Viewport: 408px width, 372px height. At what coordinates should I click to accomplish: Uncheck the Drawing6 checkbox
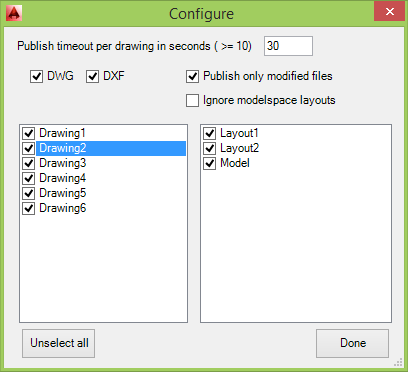[x=29, y=208]
